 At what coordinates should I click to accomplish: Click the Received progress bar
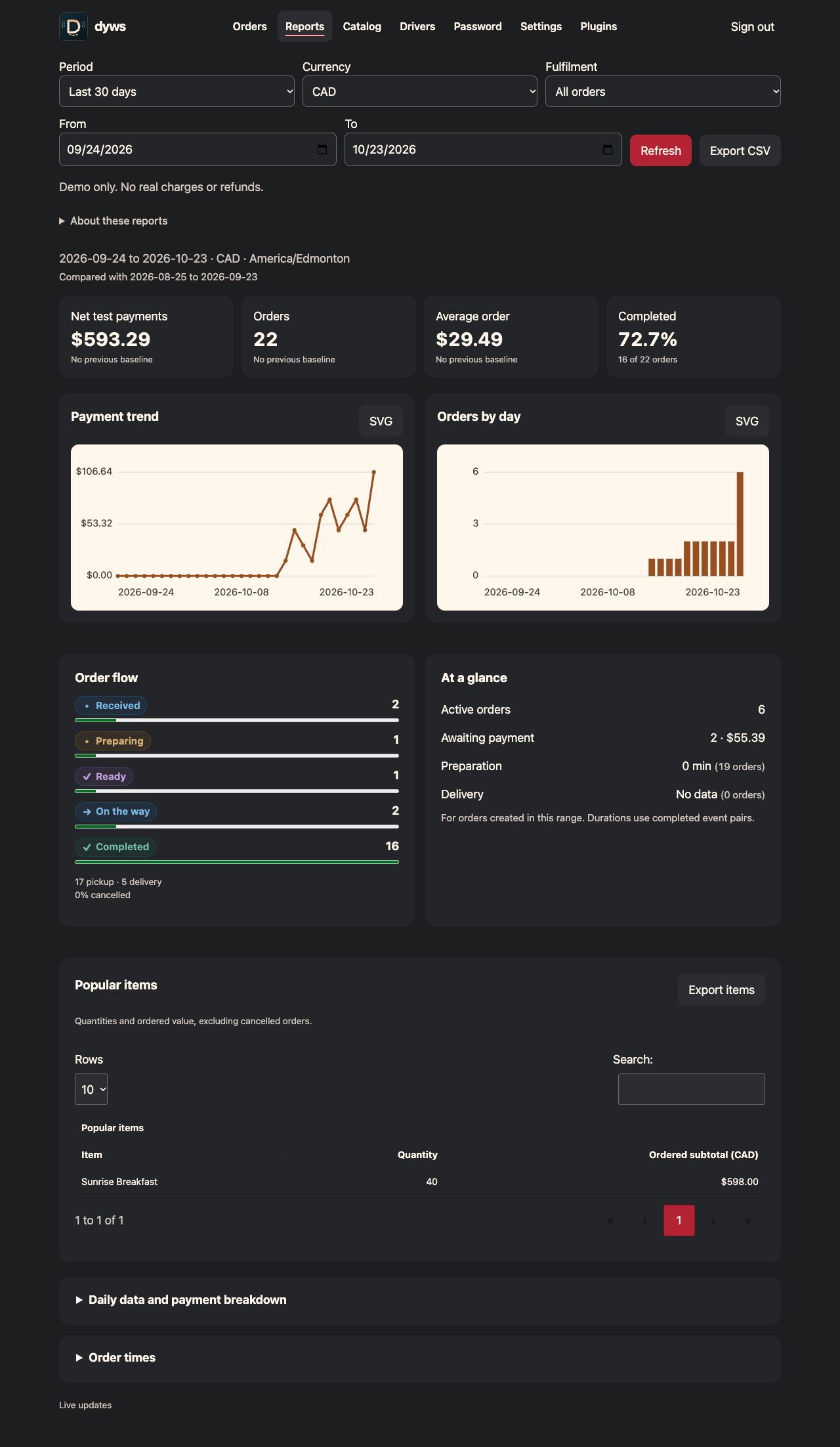(x=237, y=720)
